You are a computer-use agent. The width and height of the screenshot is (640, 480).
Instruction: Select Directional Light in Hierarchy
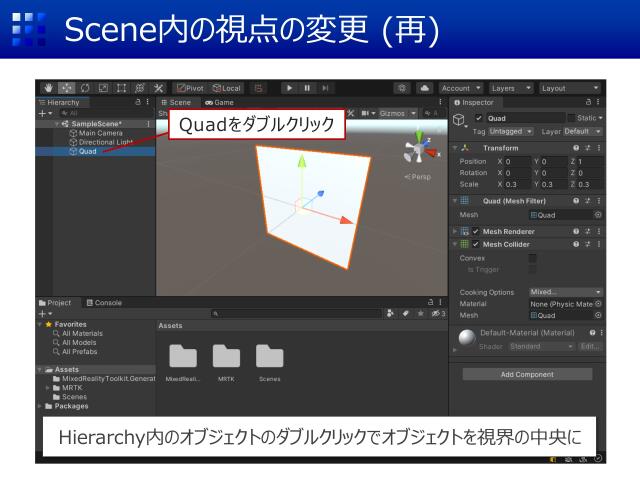(x=106, y=142)
